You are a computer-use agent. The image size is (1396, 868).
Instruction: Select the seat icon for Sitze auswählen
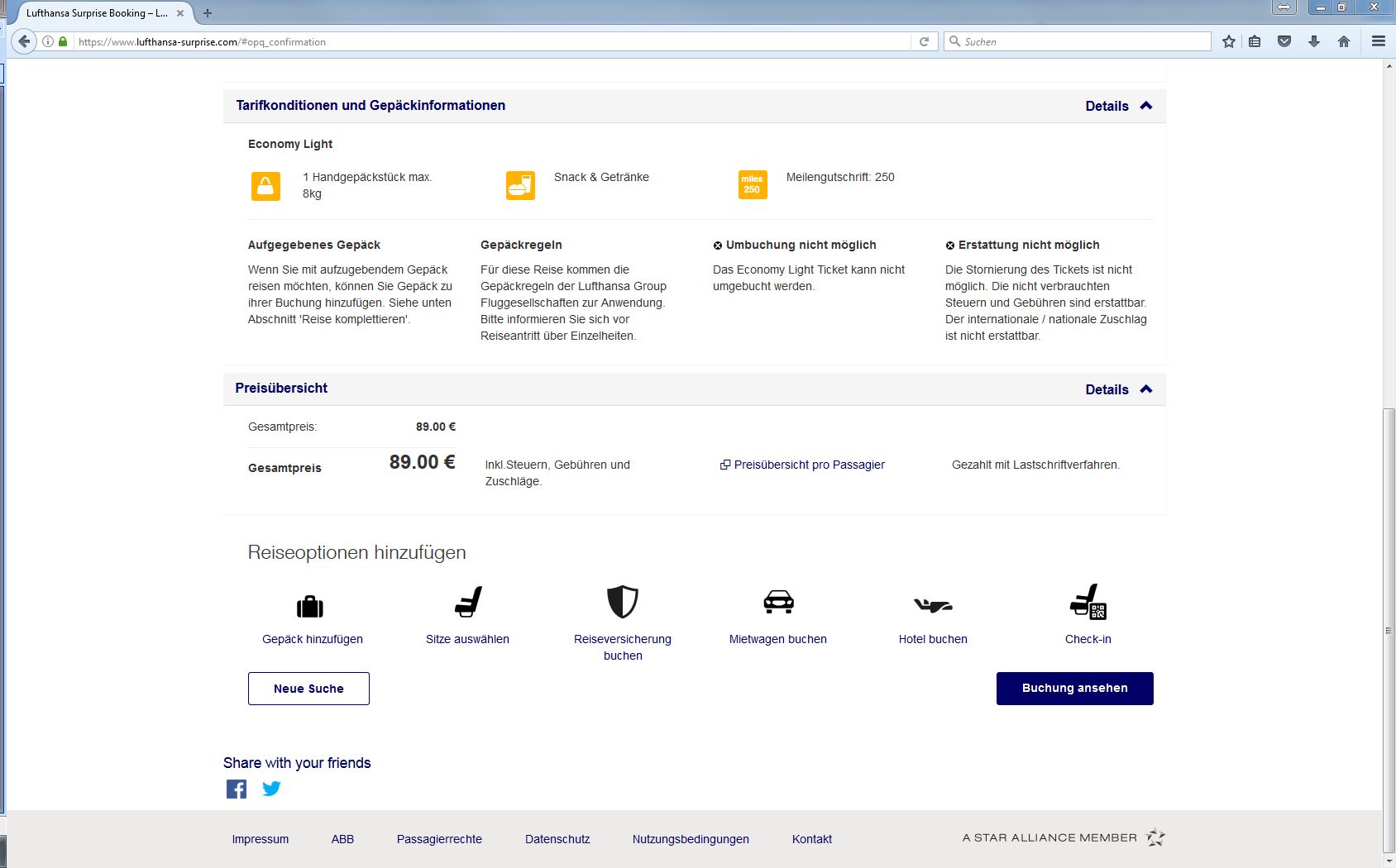[468, 602]
